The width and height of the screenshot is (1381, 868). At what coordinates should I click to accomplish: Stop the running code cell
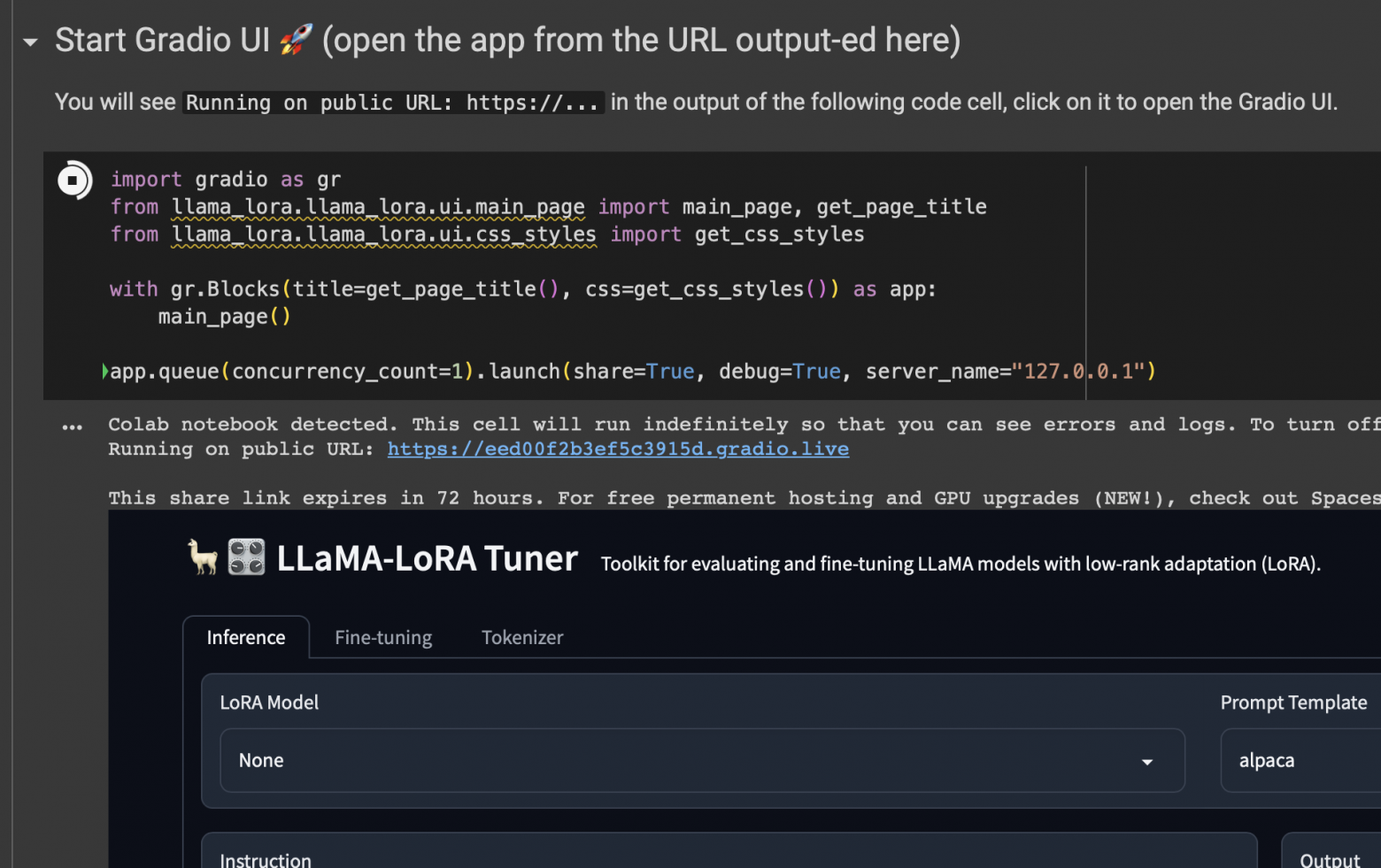click(73, 181)
